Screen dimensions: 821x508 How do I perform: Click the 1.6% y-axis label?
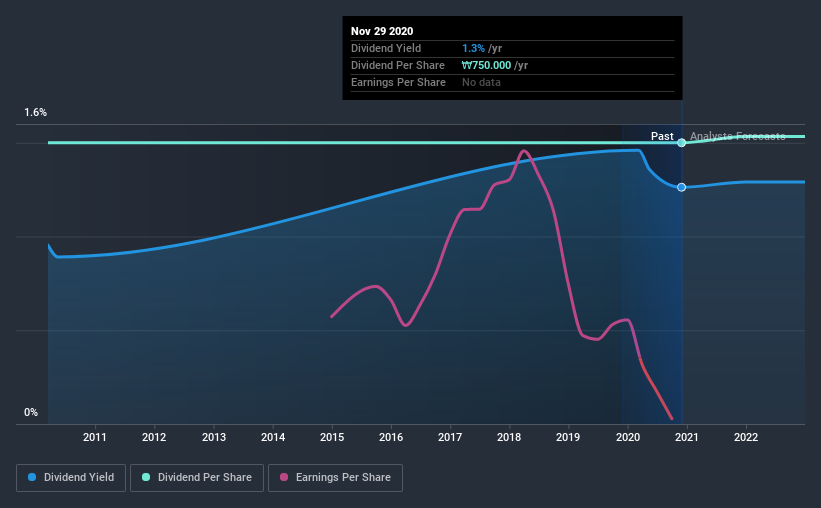pyautogui.click(x=35, y=113)
